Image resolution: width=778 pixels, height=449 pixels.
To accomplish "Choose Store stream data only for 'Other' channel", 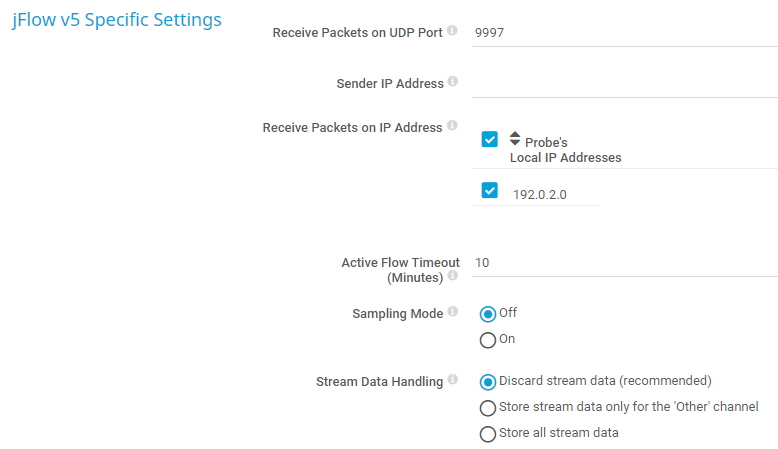I will (488, 408).
